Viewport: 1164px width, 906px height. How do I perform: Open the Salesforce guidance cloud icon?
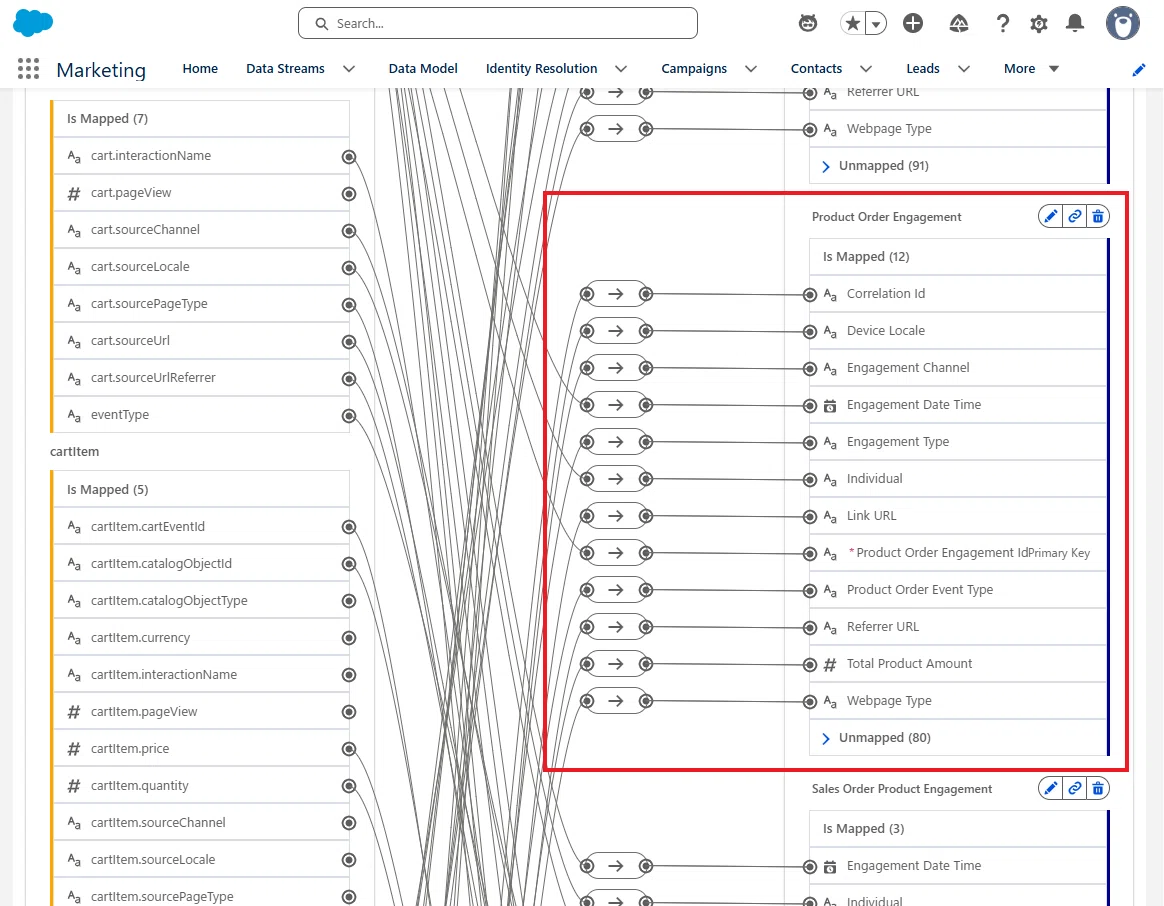pos(958,24)
